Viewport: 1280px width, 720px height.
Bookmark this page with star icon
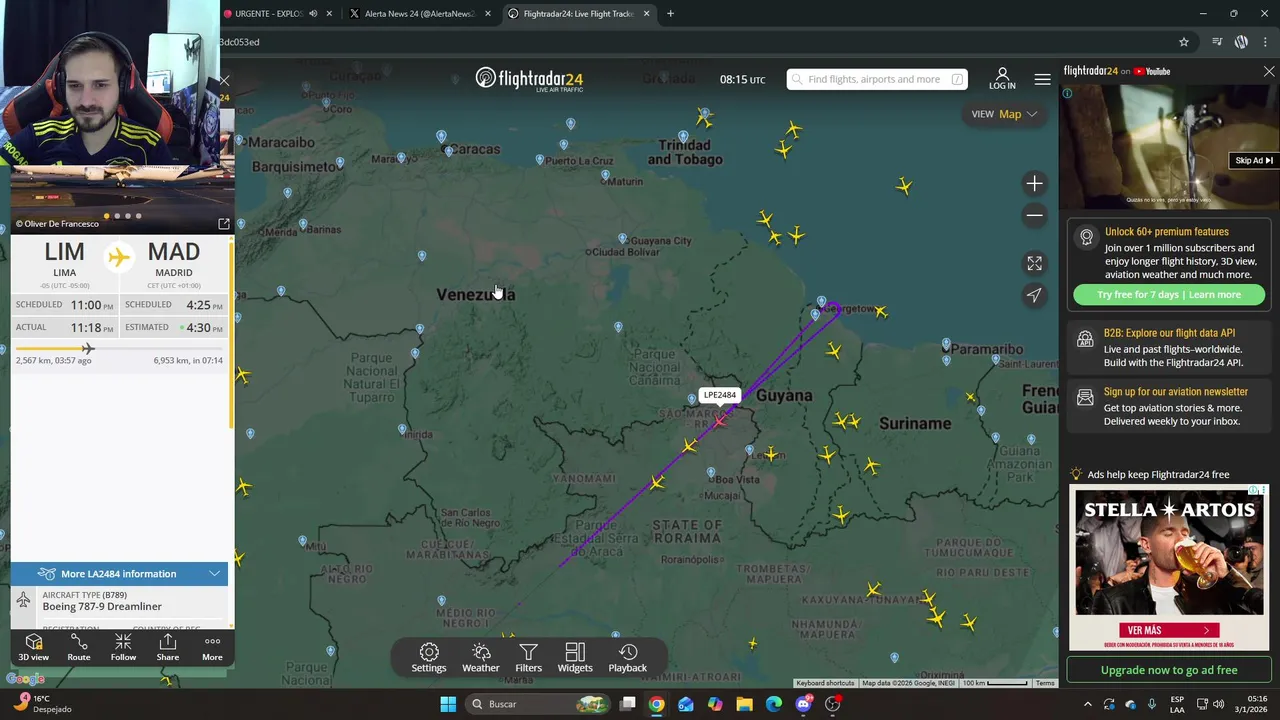[1184, 42]
